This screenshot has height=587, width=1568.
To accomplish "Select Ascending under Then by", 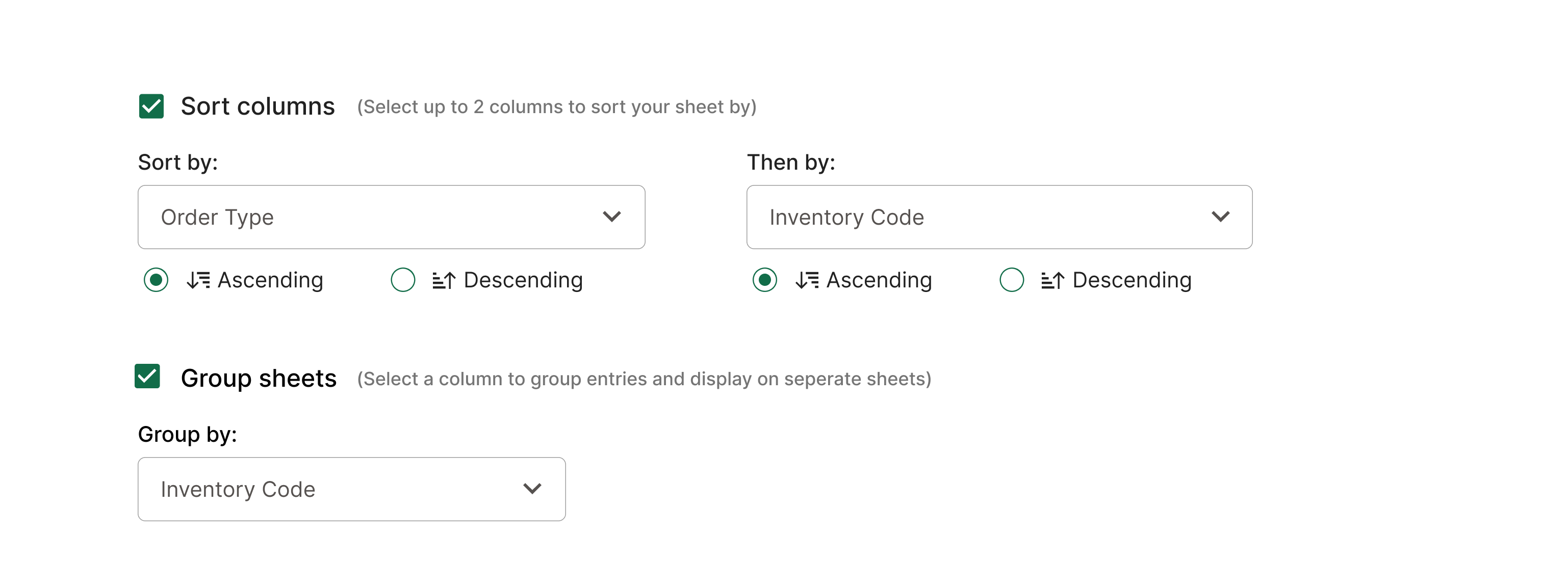I will coord(764,280).
